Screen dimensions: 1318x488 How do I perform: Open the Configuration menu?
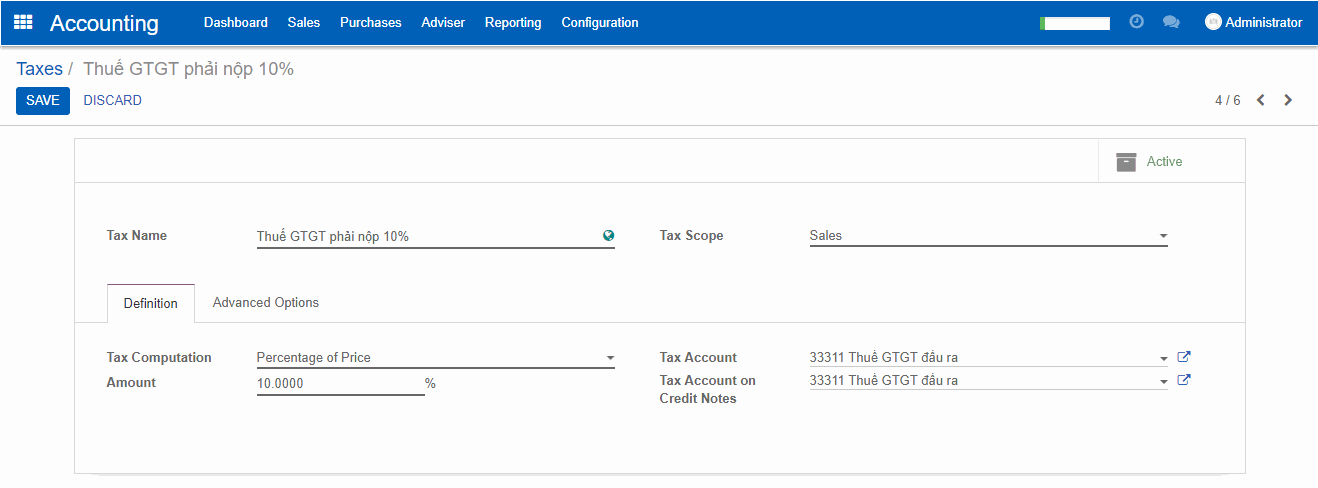pos(600,22)
